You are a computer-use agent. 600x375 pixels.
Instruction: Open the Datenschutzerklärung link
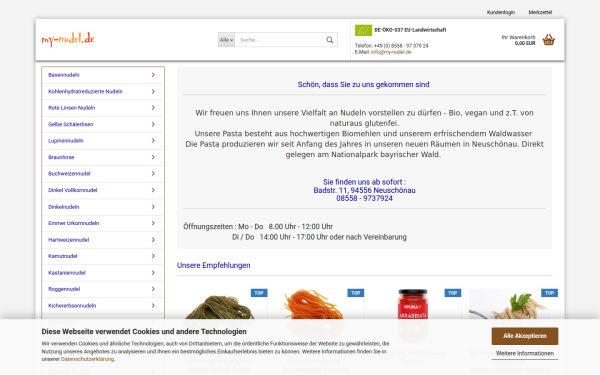(87, 359)
